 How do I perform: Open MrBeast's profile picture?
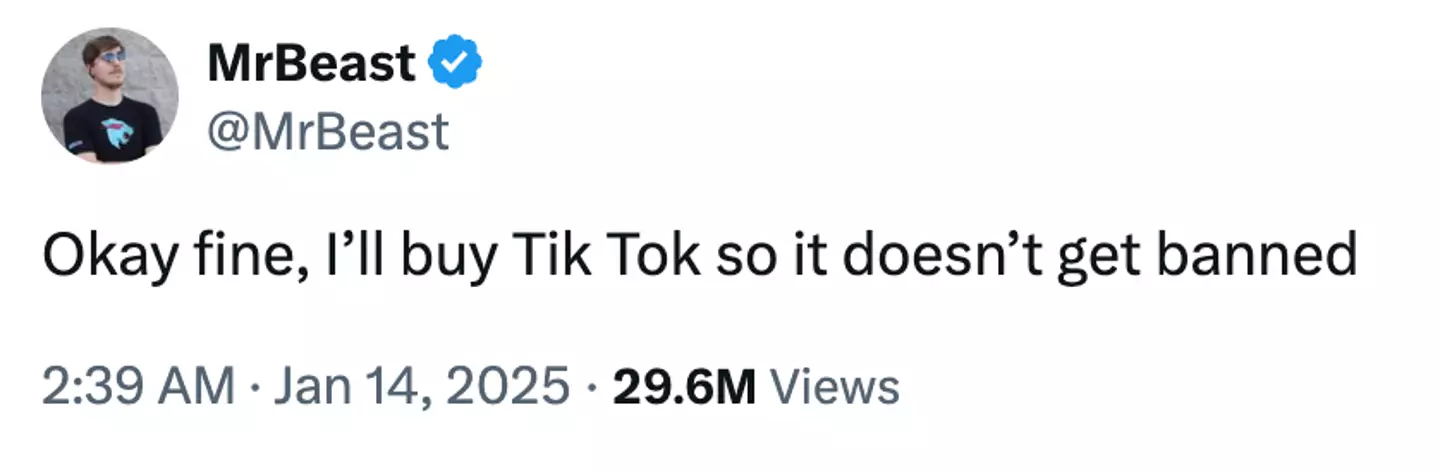[x=109, y=96]
